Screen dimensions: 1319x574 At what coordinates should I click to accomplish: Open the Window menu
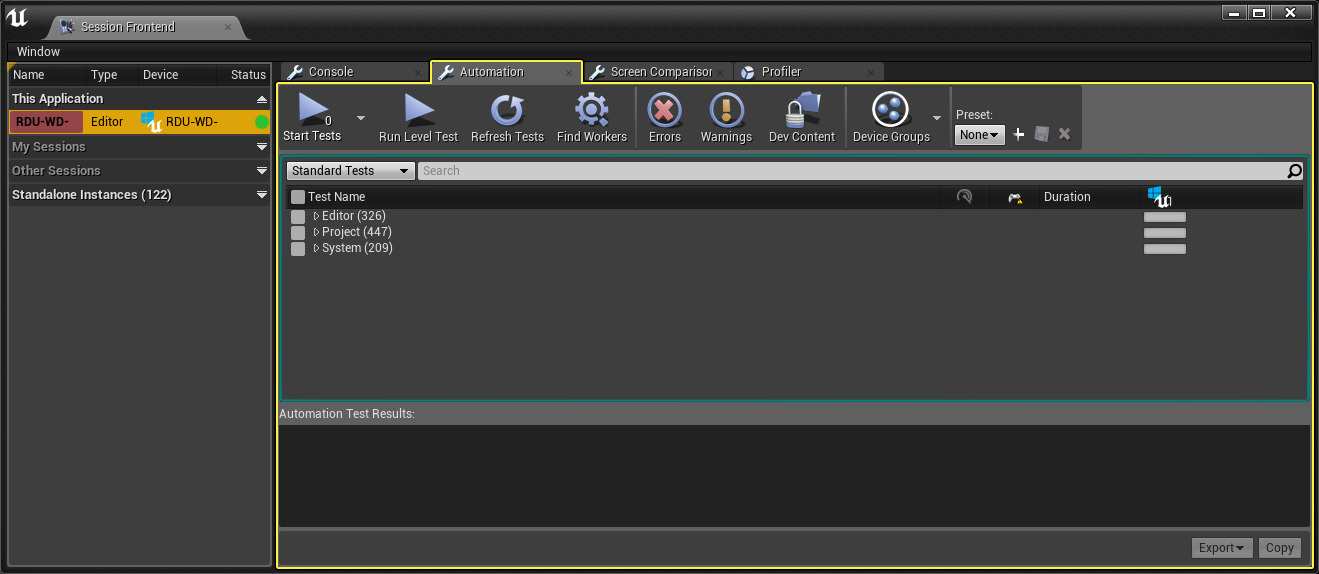pyautogui.click(x=38, y=52)
